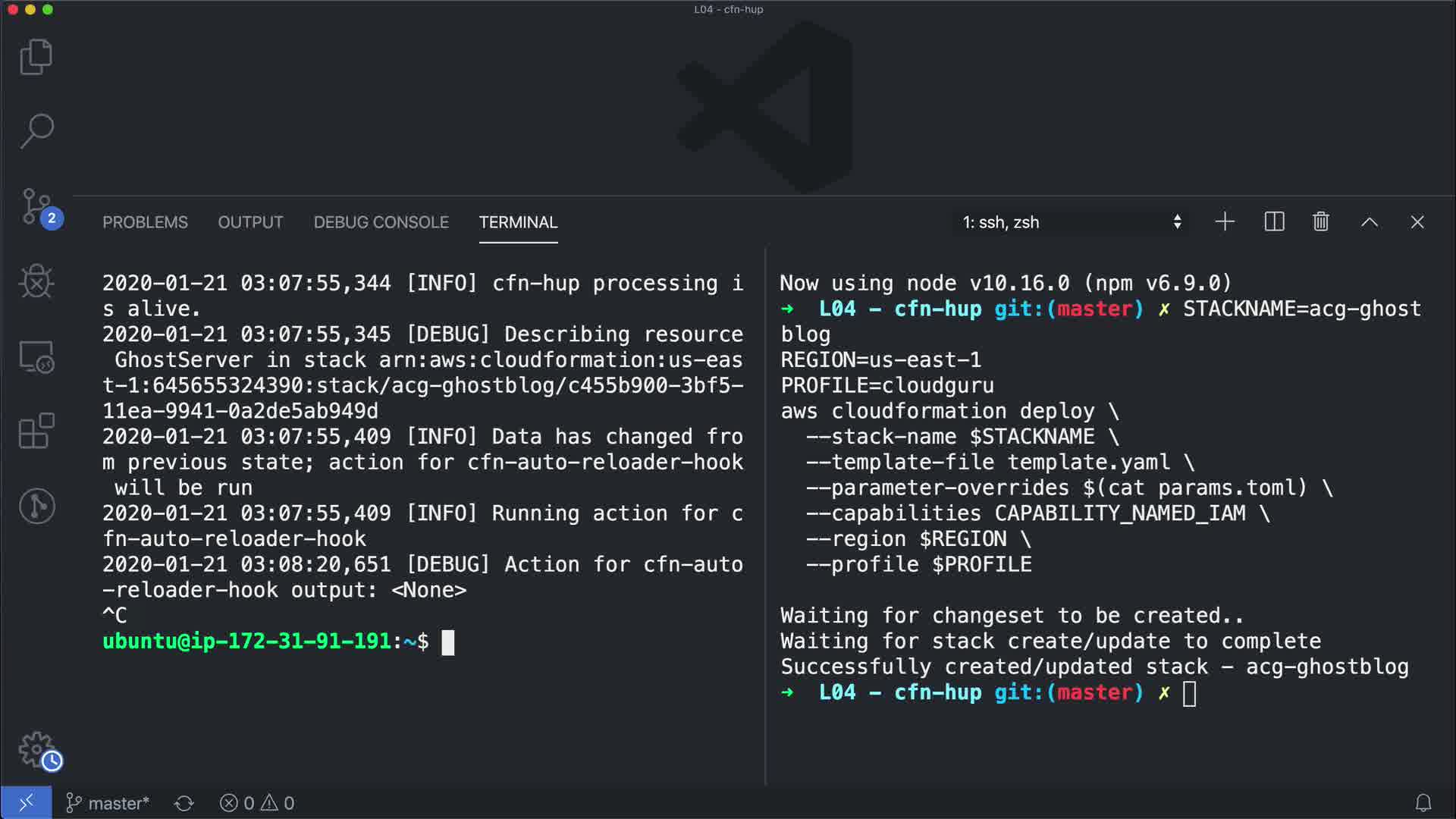Open the terminal selector dropdown '1: ssh, zsh'
Viewport: 1456px width, 819px height.
tap(1071, 222)
